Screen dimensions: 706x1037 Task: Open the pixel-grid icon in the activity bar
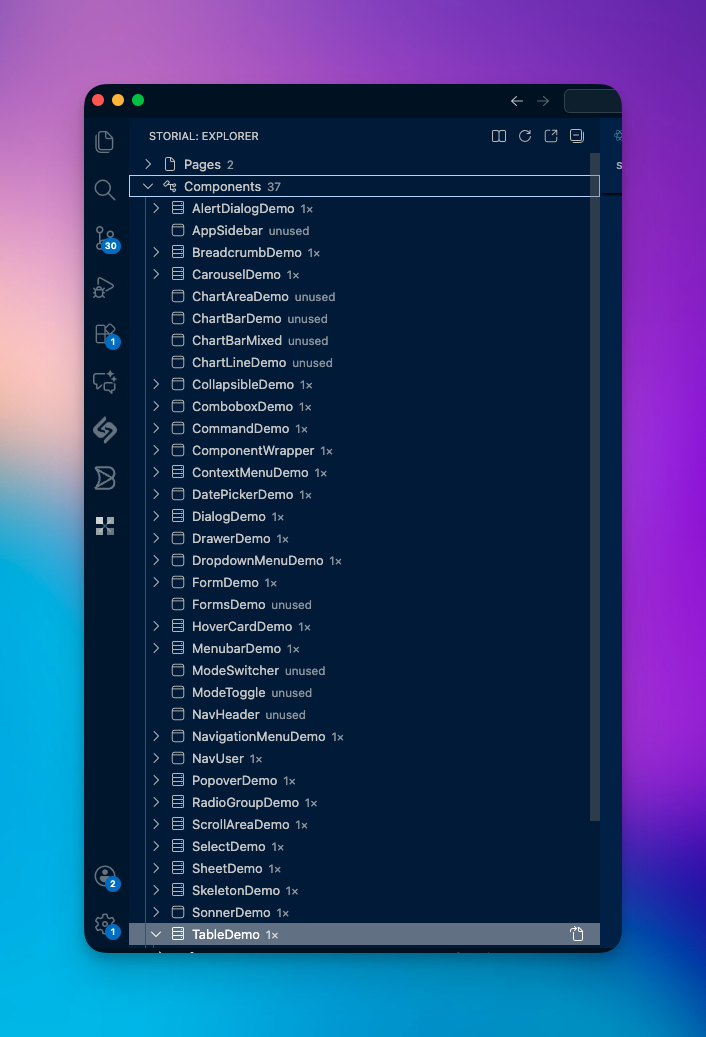pyautogui.click(x=104, y=526)
